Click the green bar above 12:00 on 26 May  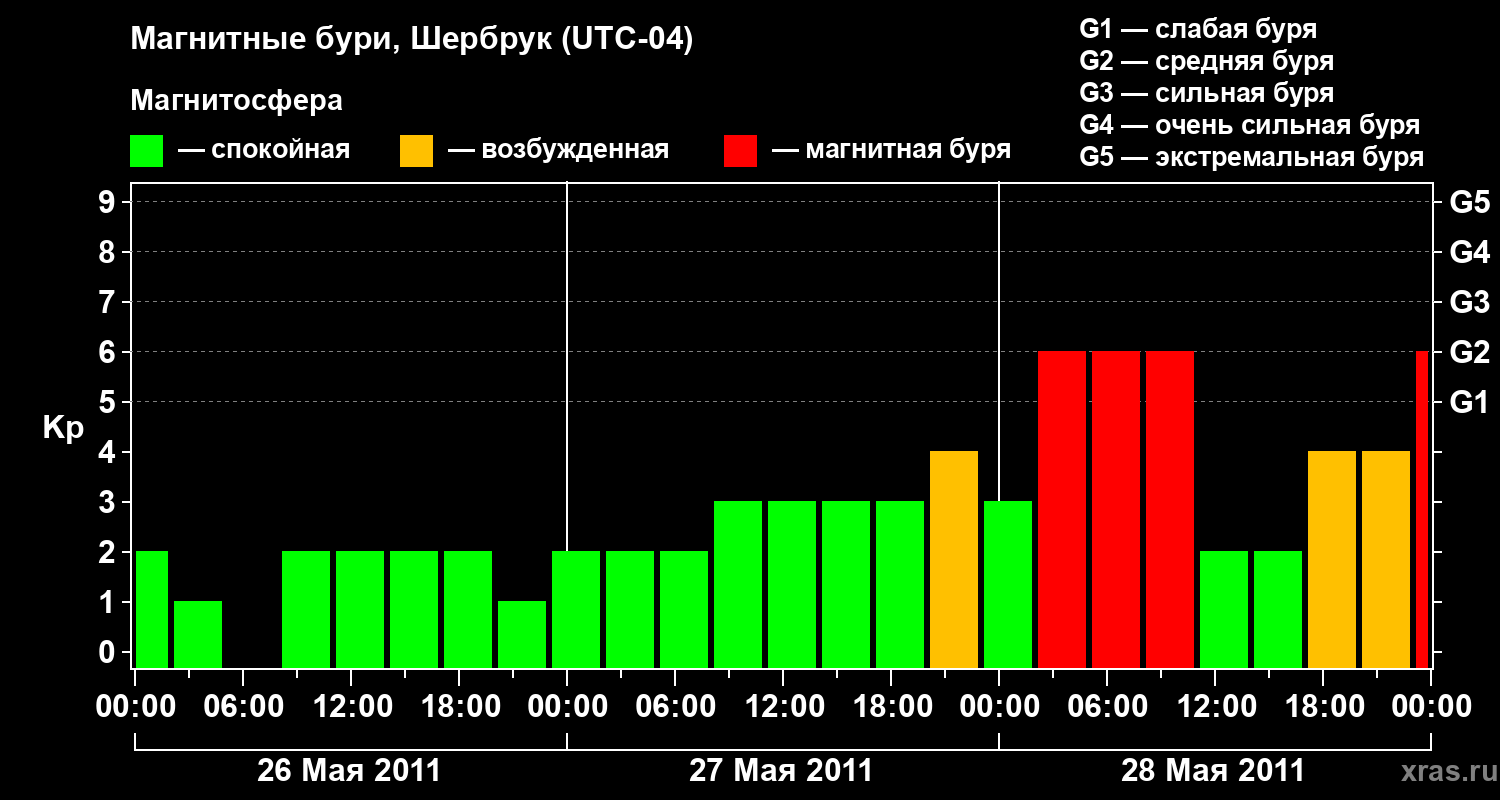pyautogui.click(x=360, y=609)
